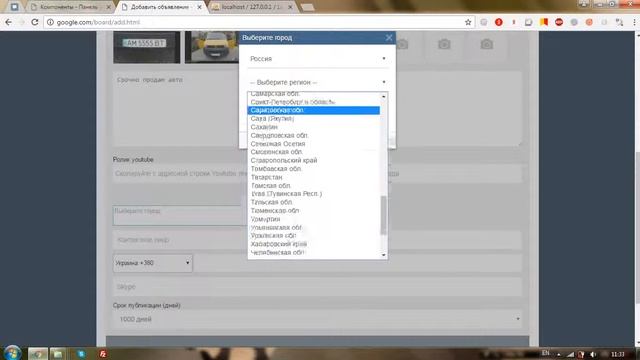Open the Chrome three-dot menu
This screenshot has height=360, width=640.
point(634,22)
